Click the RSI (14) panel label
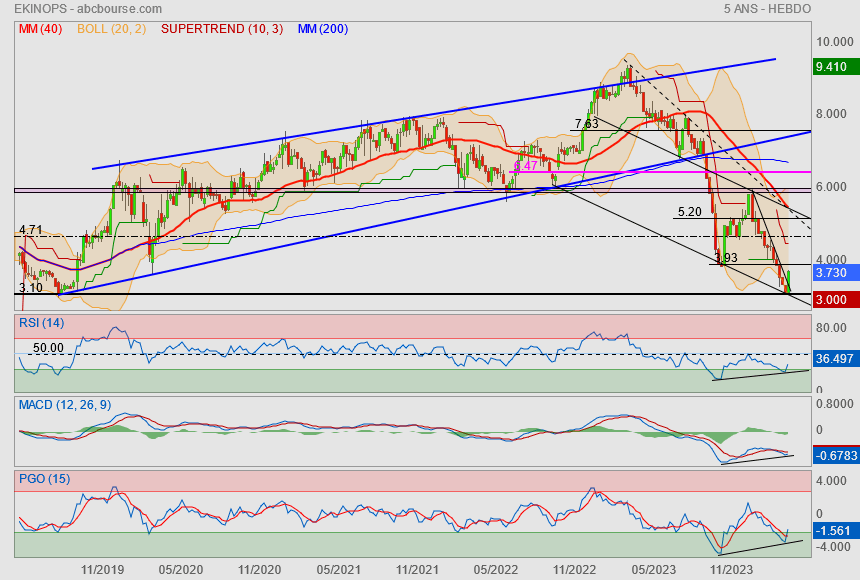The image size is (860, 580). click(42, 323)
